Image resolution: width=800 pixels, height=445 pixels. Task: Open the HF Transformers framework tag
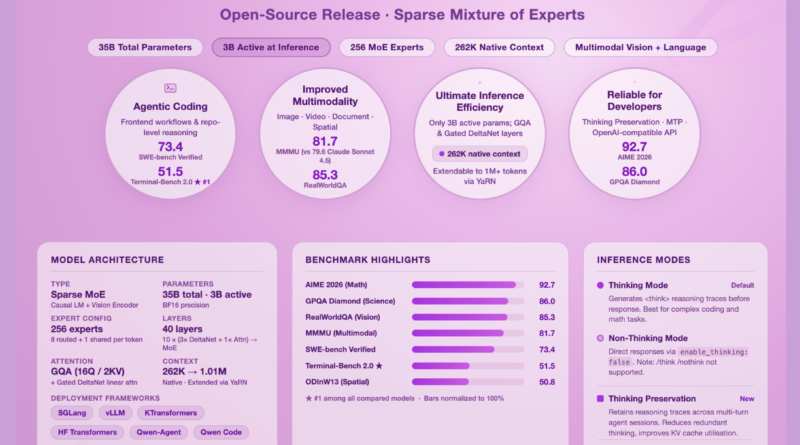[87, 432]
